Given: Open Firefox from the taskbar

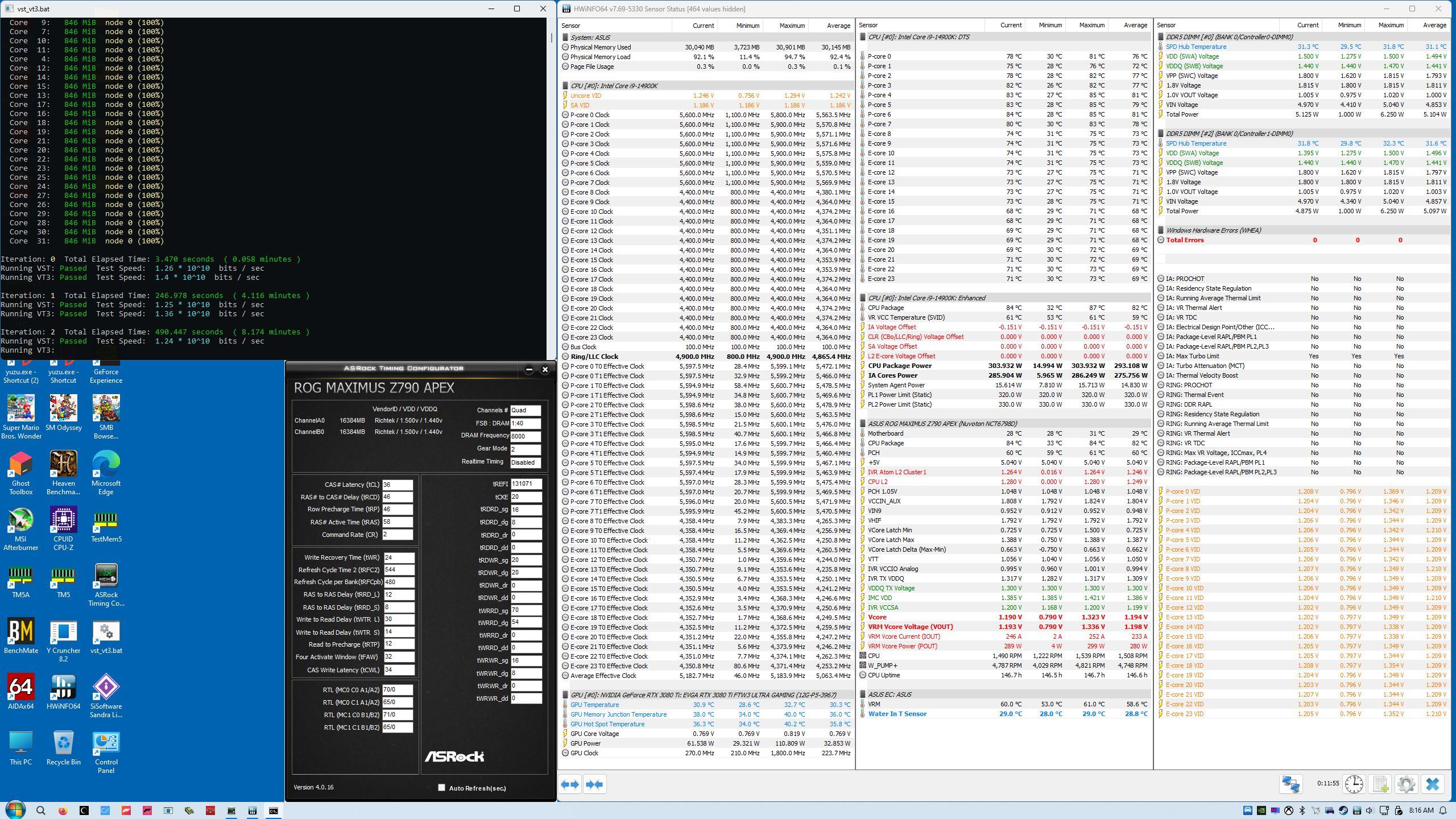Looking at the screenshot, I should click(x=63, y=810).
